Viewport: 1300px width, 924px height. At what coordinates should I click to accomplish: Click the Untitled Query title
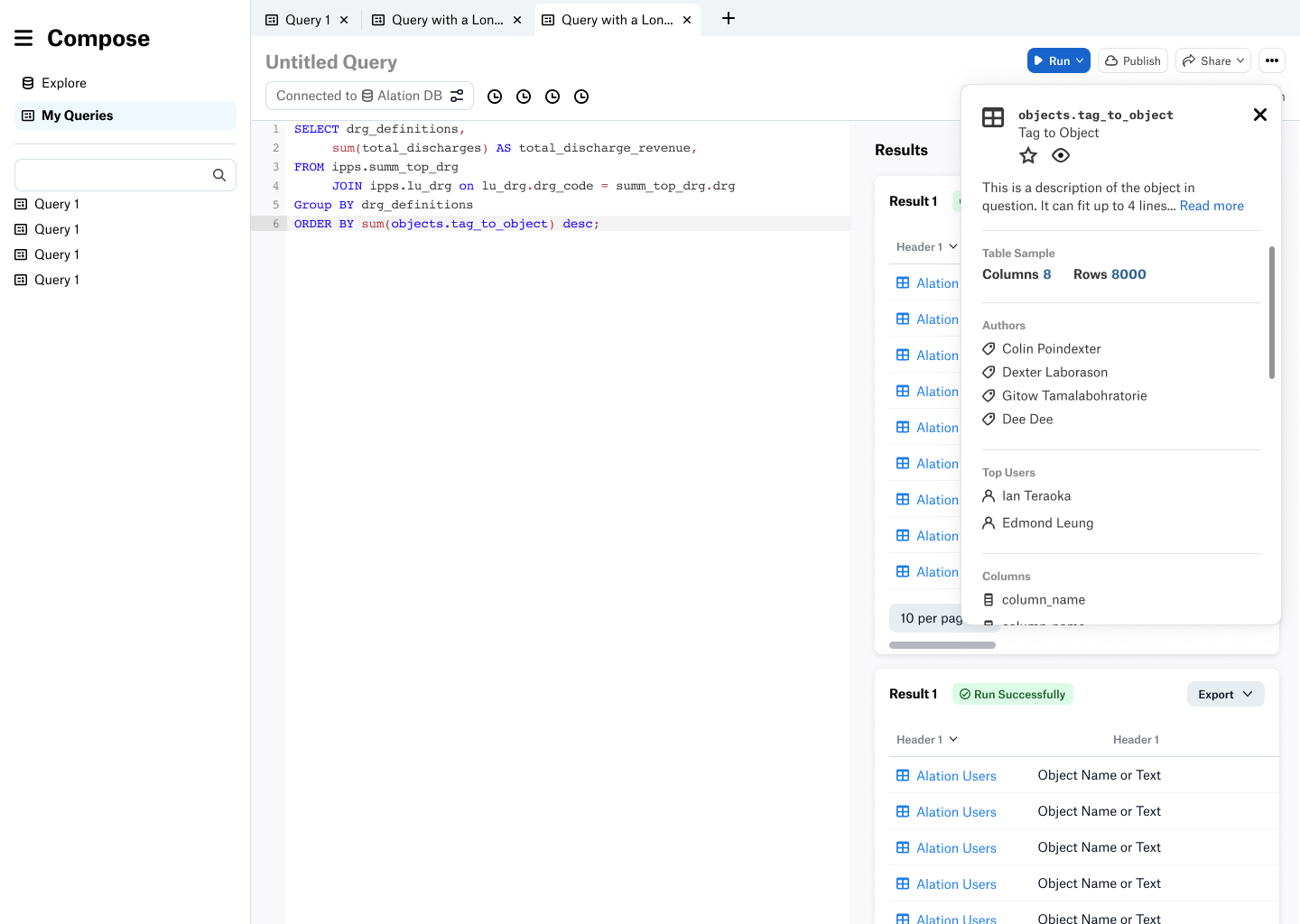click(x=331, y=62)
